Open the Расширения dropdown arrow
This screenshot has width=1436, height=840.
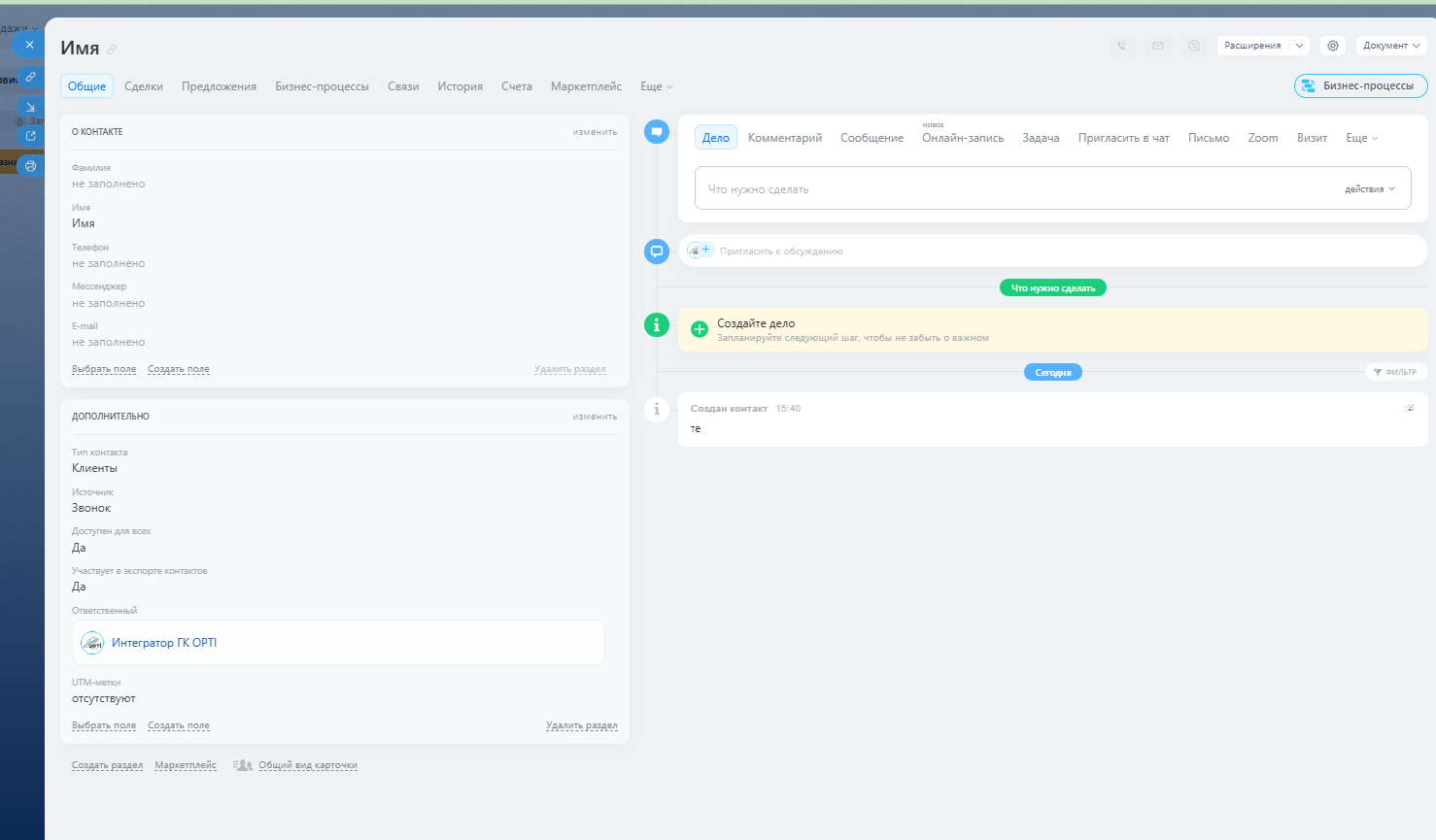[x=1300, y=46]
